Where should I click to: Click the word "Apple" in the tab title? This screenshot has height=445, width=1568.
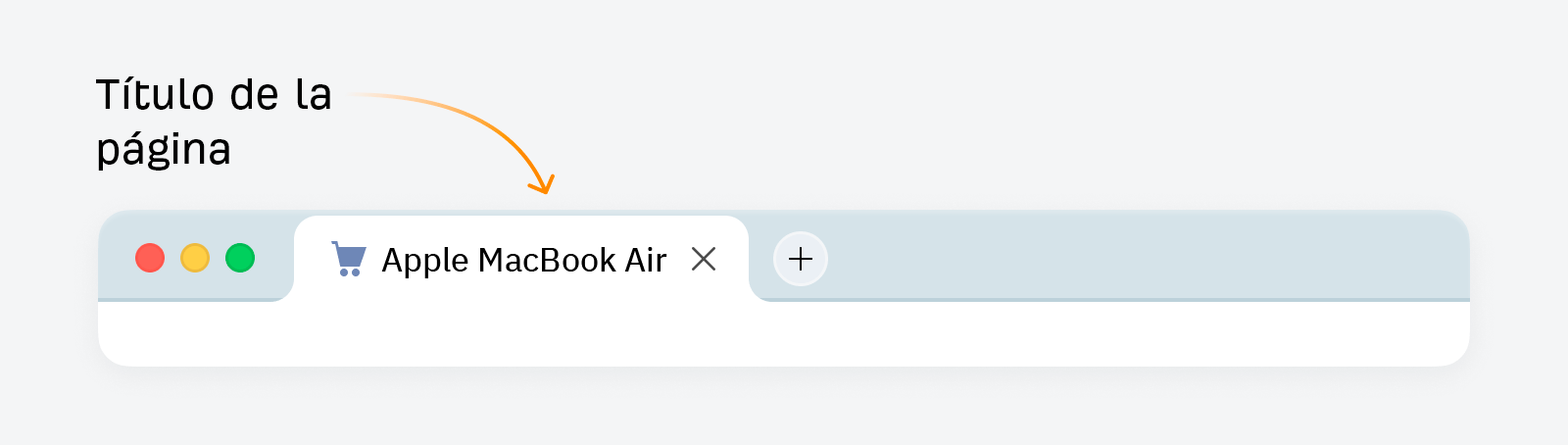(425, 261)
